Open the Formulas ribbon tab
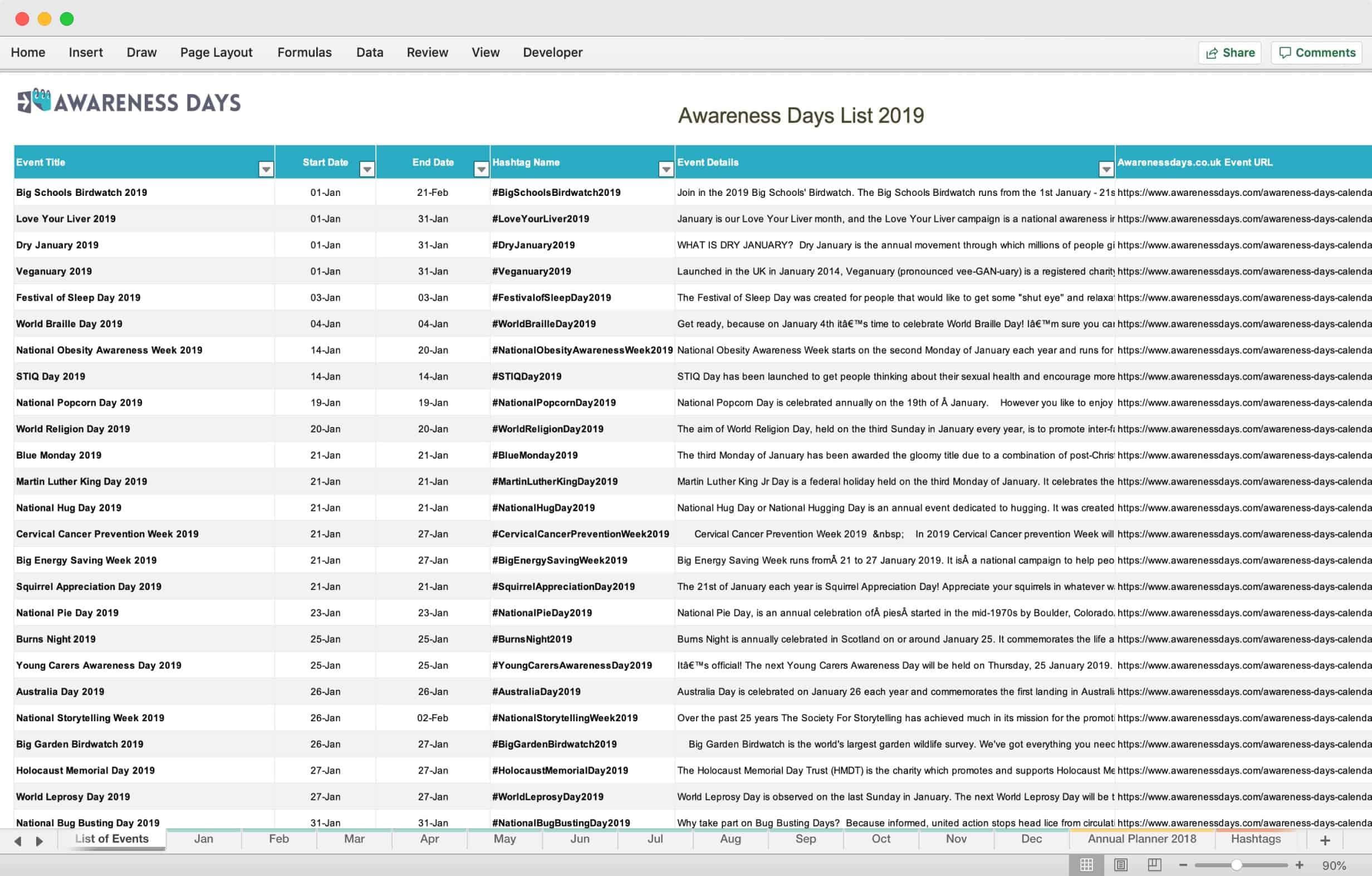The image size is (1372, 876). pos(304,52)
